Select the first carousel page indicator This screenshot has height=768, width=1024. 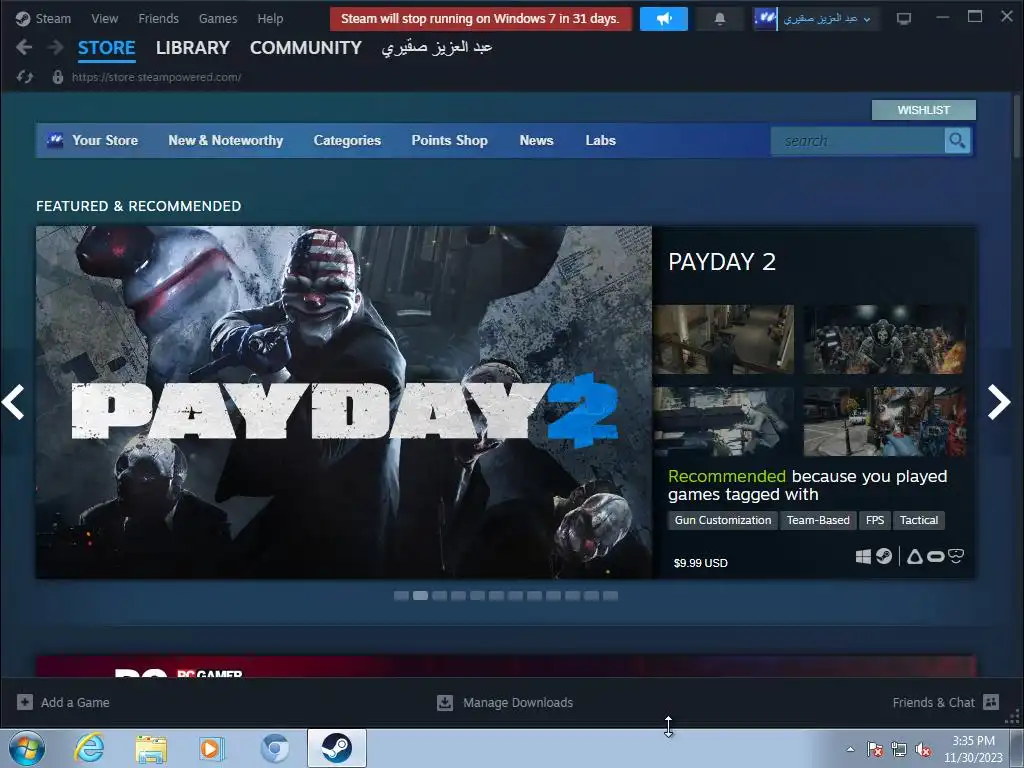click(402, 596)
